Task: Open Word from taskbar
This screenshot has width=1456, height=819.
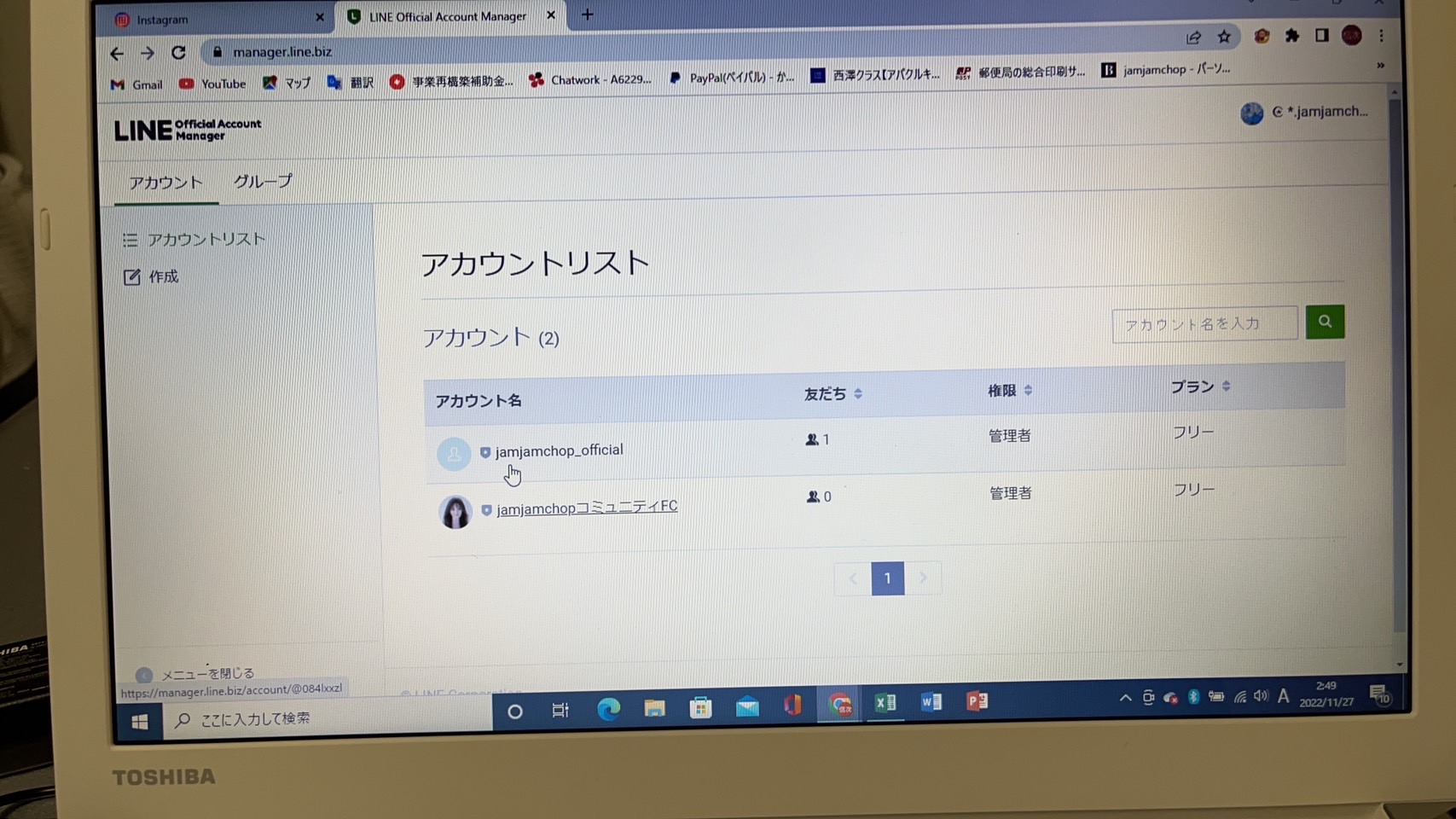Action: pos(931,701)
